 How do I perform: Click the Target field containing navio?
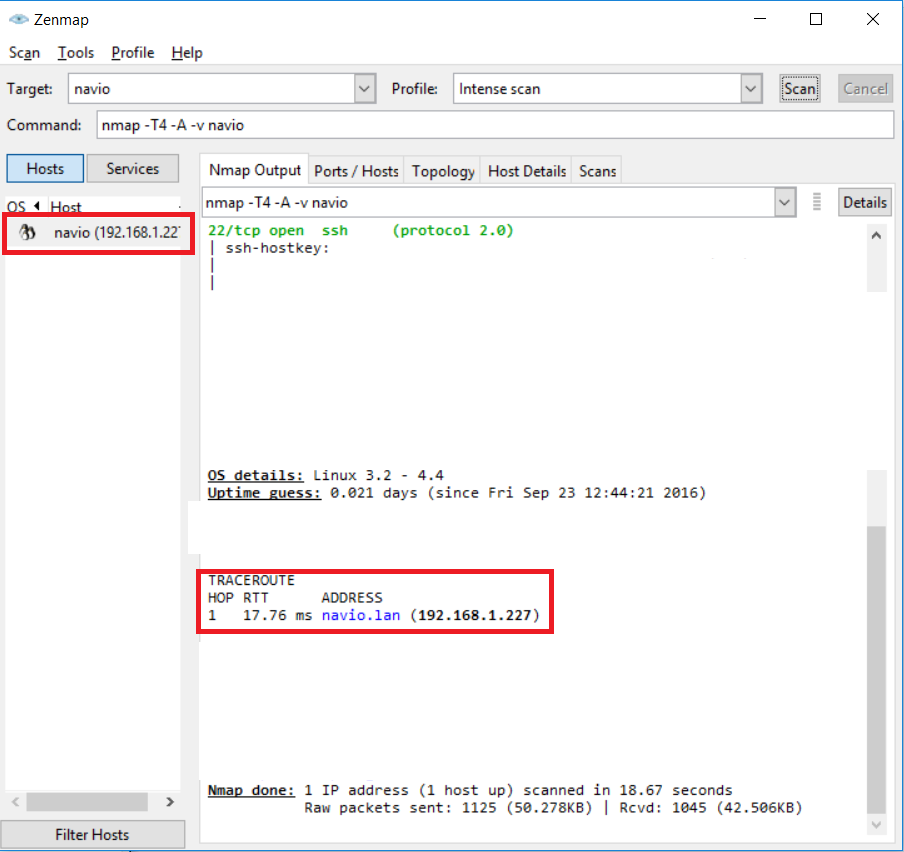pyautogui.click(x=212, y=89)
